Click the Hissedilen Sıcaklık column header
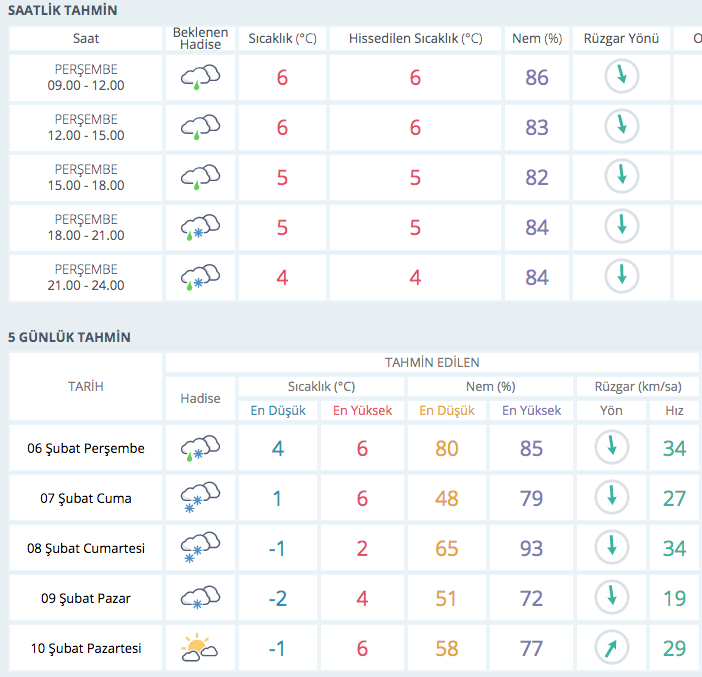 (x=415, y=39)
